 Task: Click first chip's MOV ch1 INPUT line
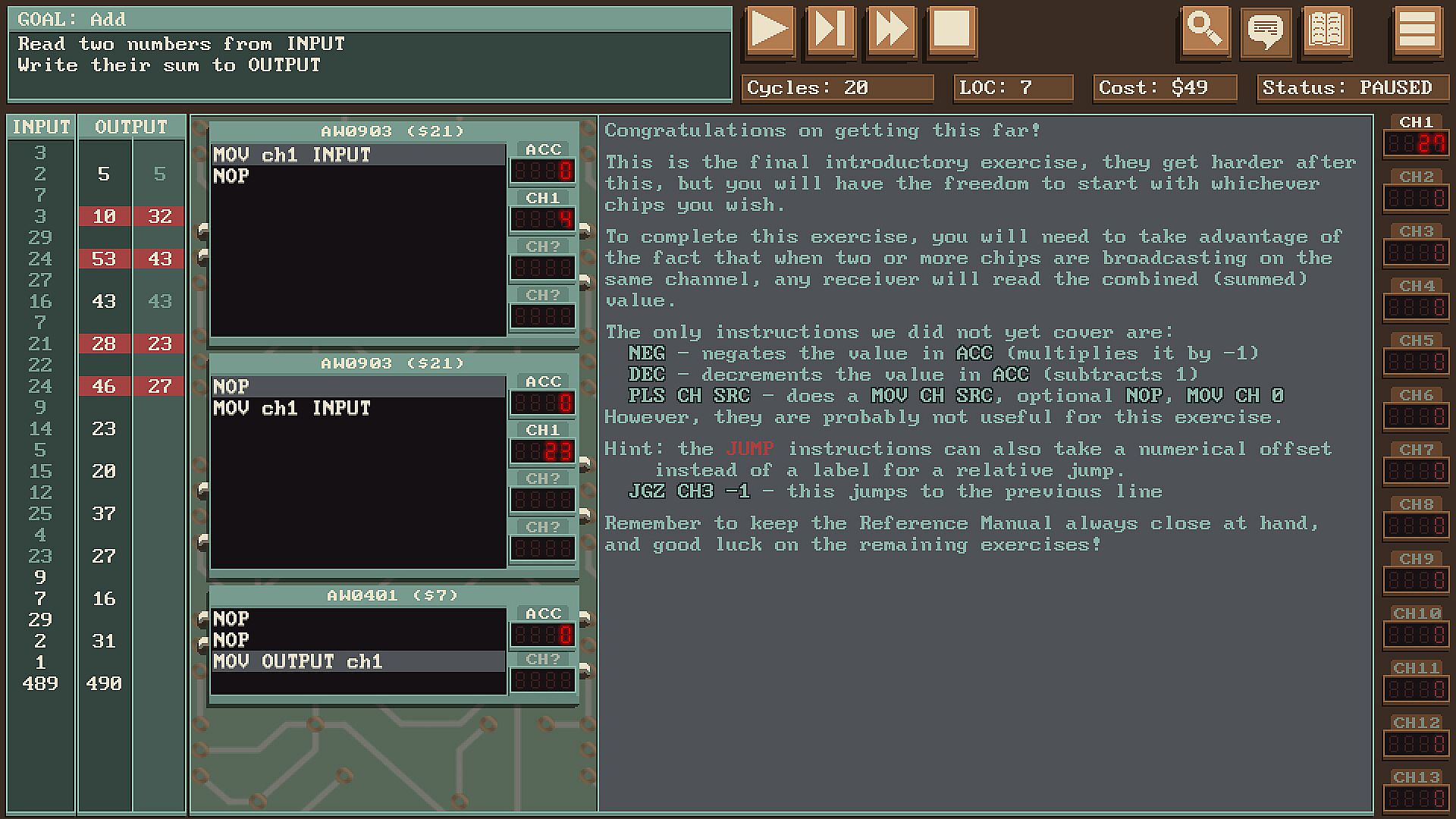(292, 155)
